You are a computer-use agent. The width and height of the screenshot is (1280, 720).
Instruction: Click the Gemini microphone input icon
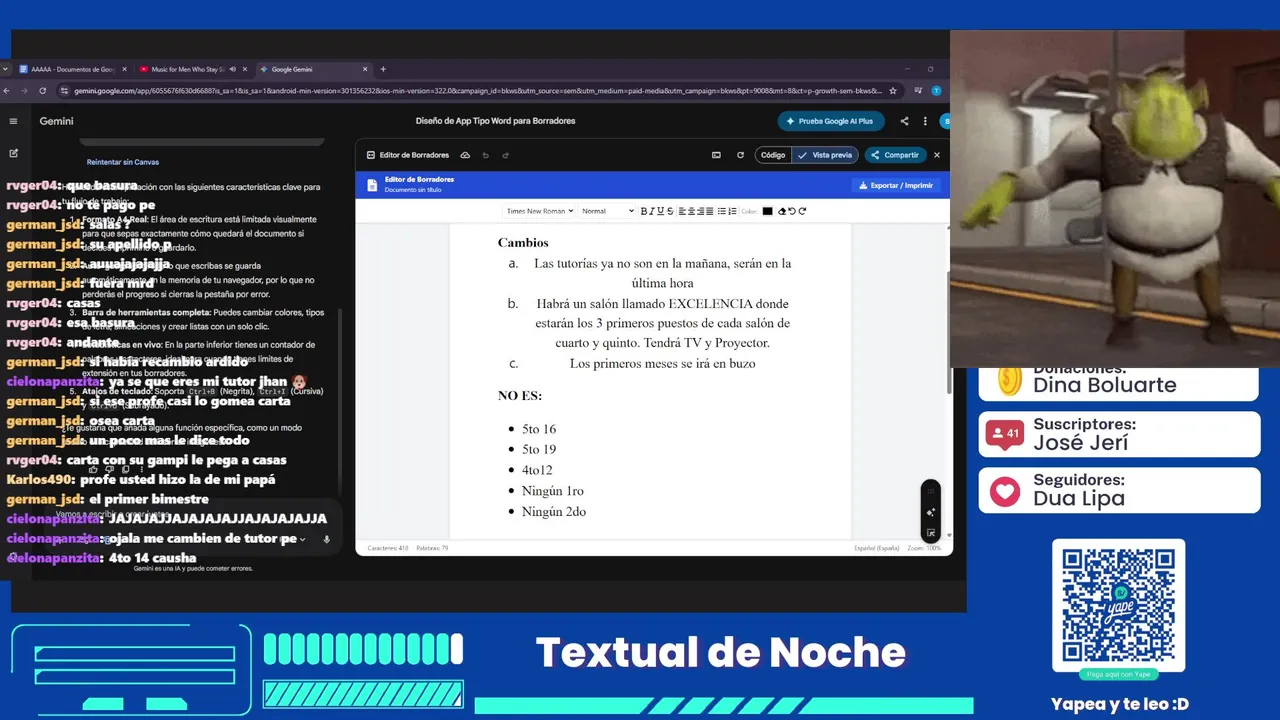click(326, 539)
